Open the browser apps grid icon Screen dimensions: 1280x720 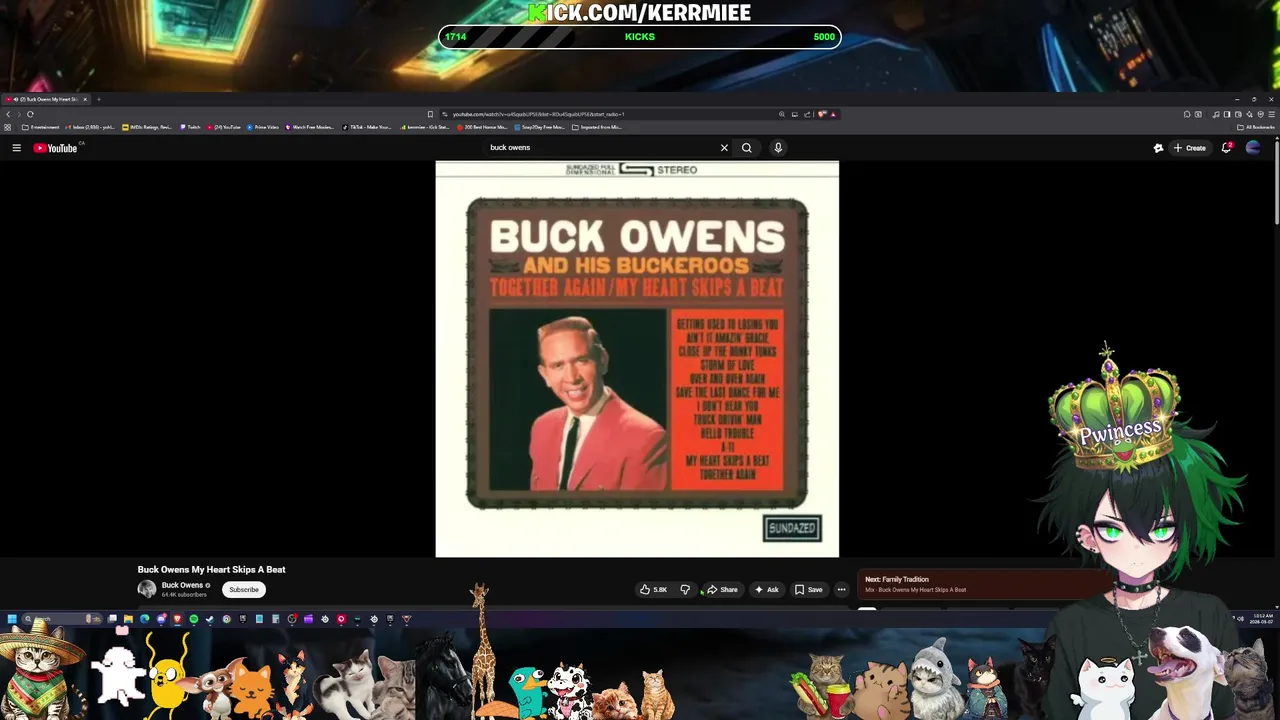tap(7, 127)
